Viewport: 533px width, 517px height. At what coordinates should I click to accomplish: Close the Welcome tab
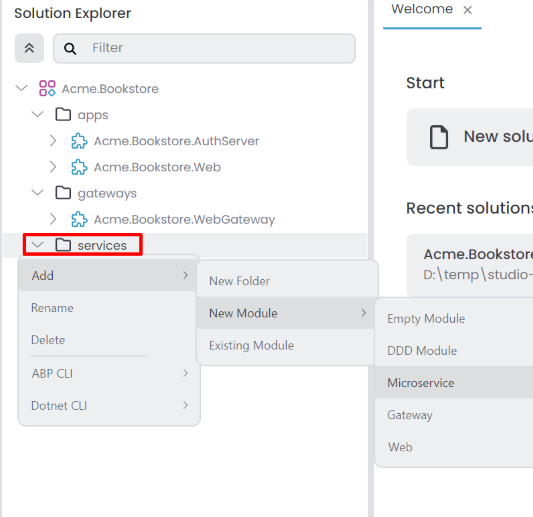click(468, 10)
